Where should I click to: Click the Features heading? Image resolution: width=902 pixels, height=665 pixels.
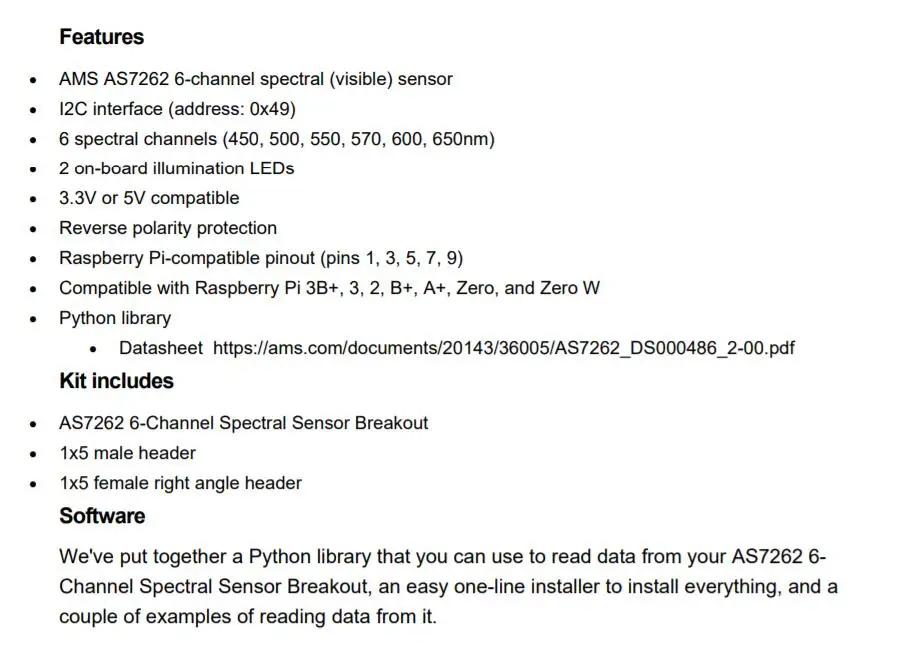coord(101,37)
